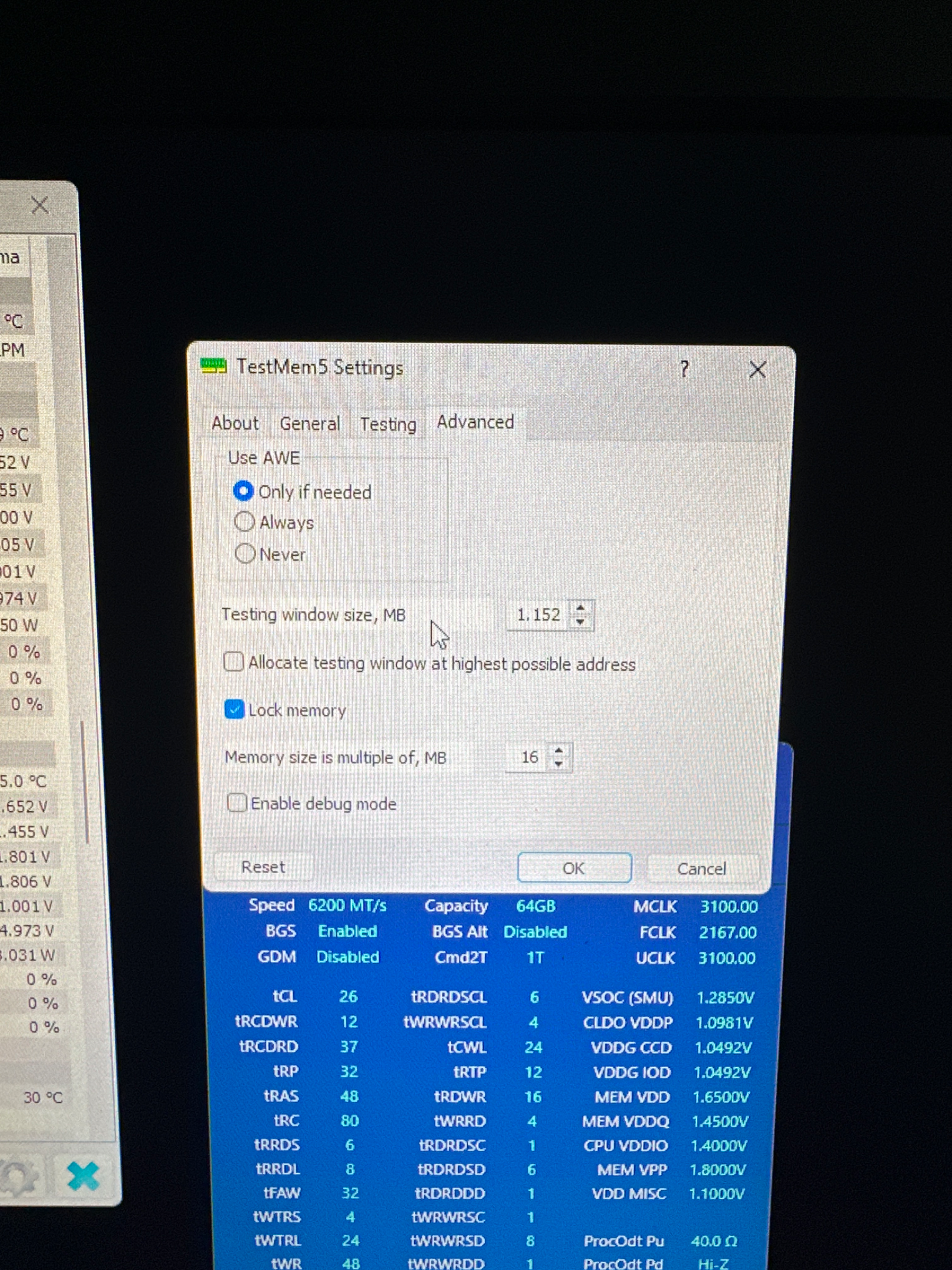The image size is (952, 1270).
Task: Click the VSOC (SMU) value '1.2850V'
Action: pyautogui.click(x=725, y=997)
